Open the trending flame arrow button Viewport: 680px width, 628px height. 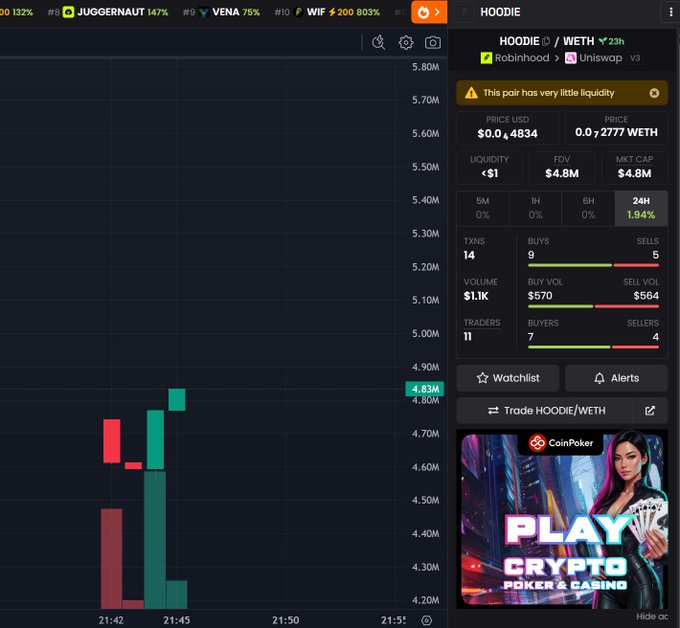429,12
